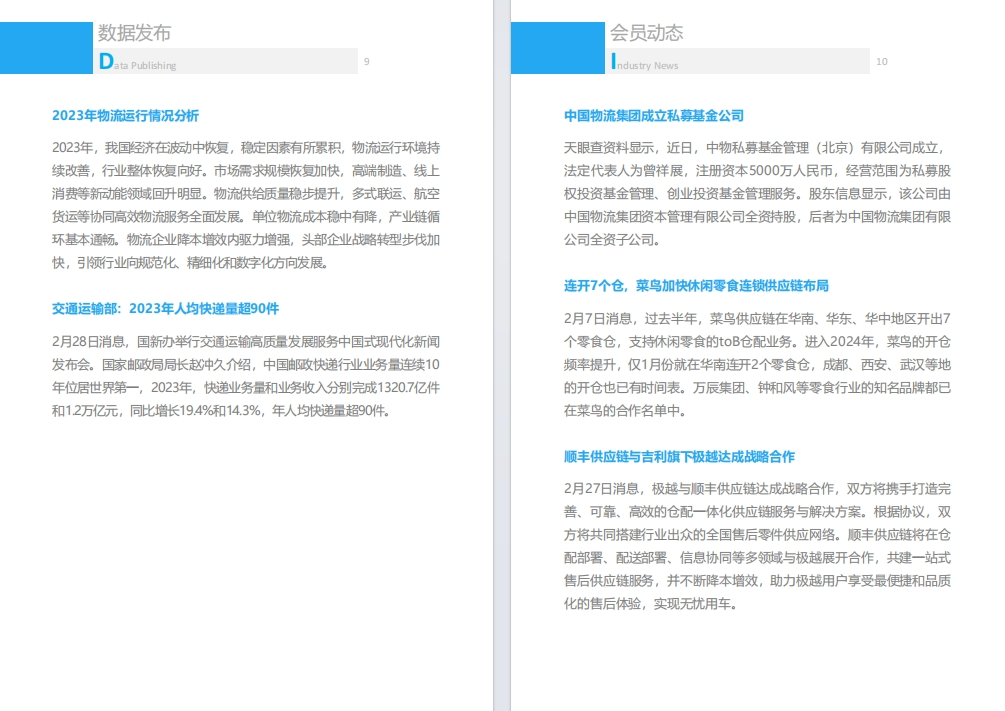Click the line starting 法定代表人为曾祥展
The image size is (1005, 711).
coord(758,171)
